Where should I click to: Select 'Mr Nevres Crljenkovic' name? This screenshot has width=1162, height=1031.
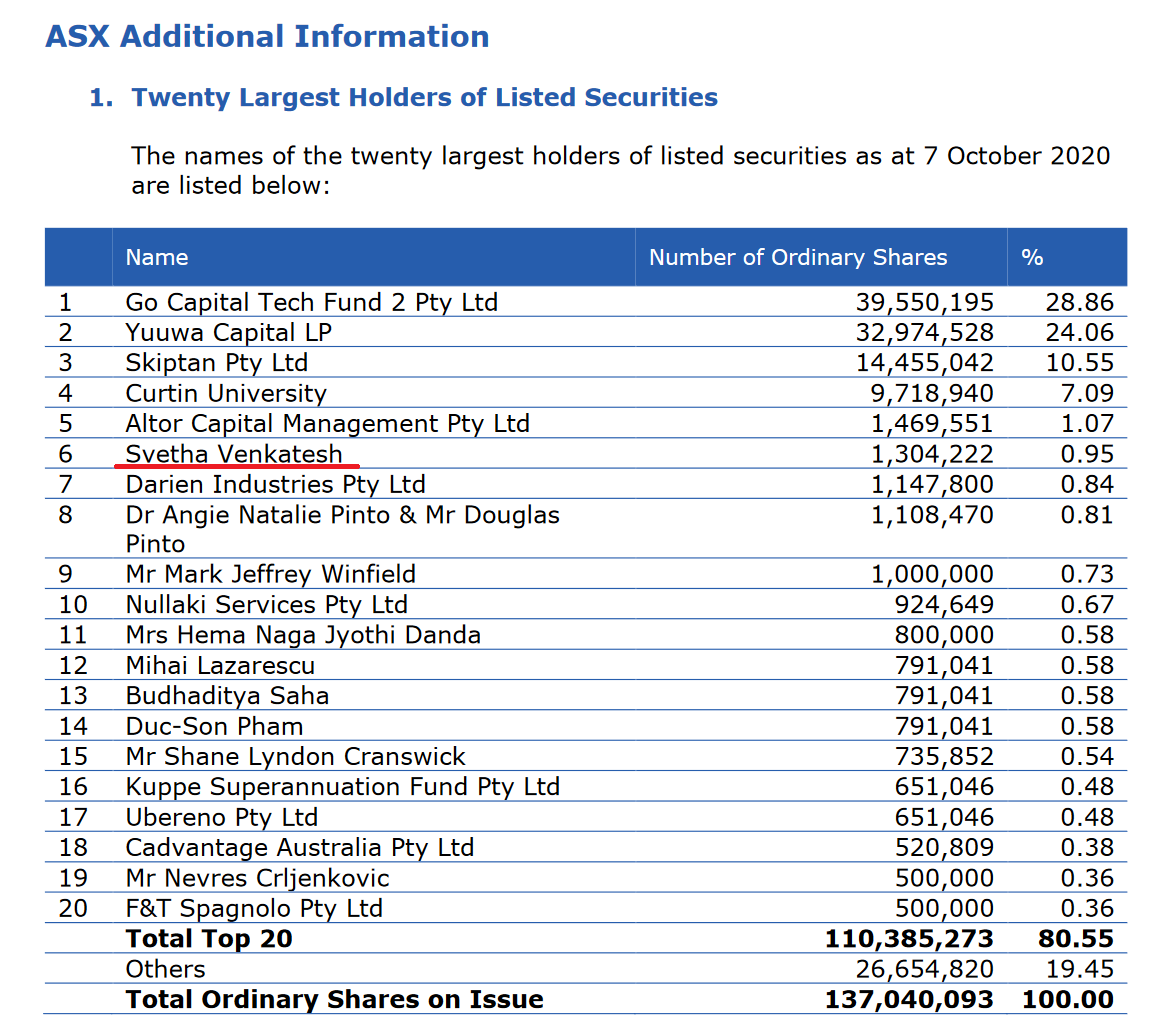257,878
